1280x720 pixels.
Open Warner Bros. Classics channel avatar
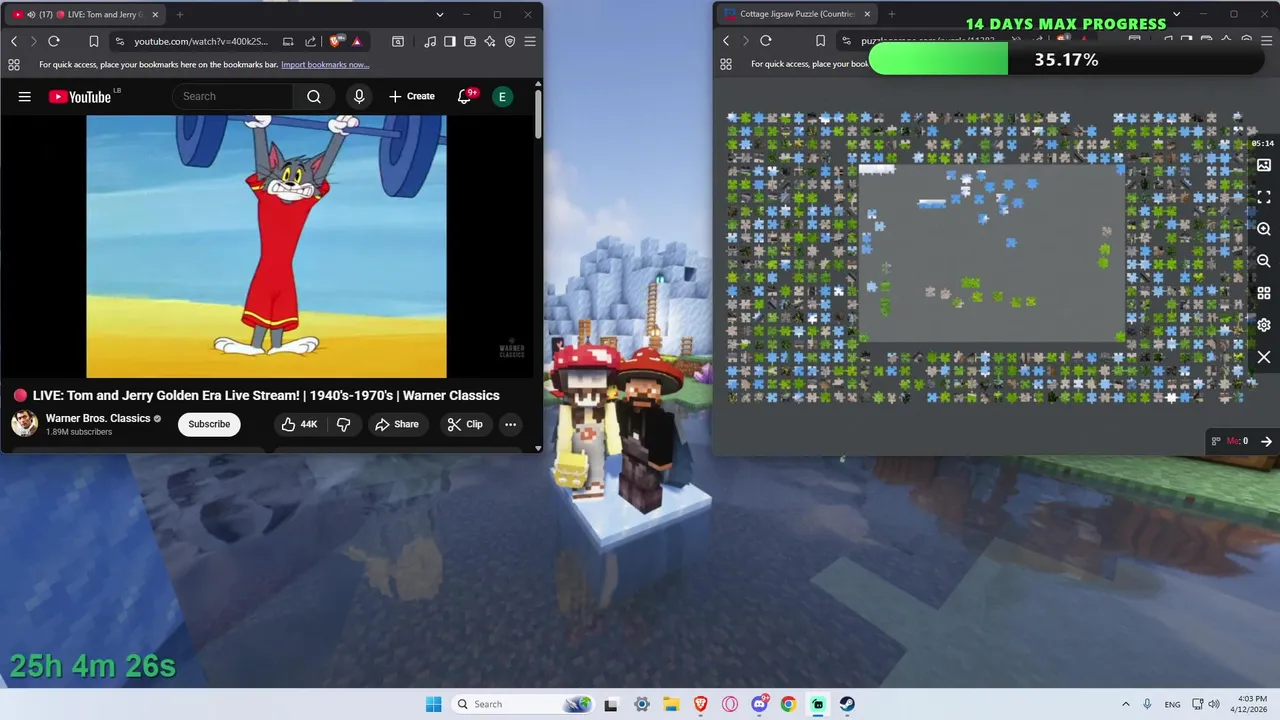click(24, 424)
